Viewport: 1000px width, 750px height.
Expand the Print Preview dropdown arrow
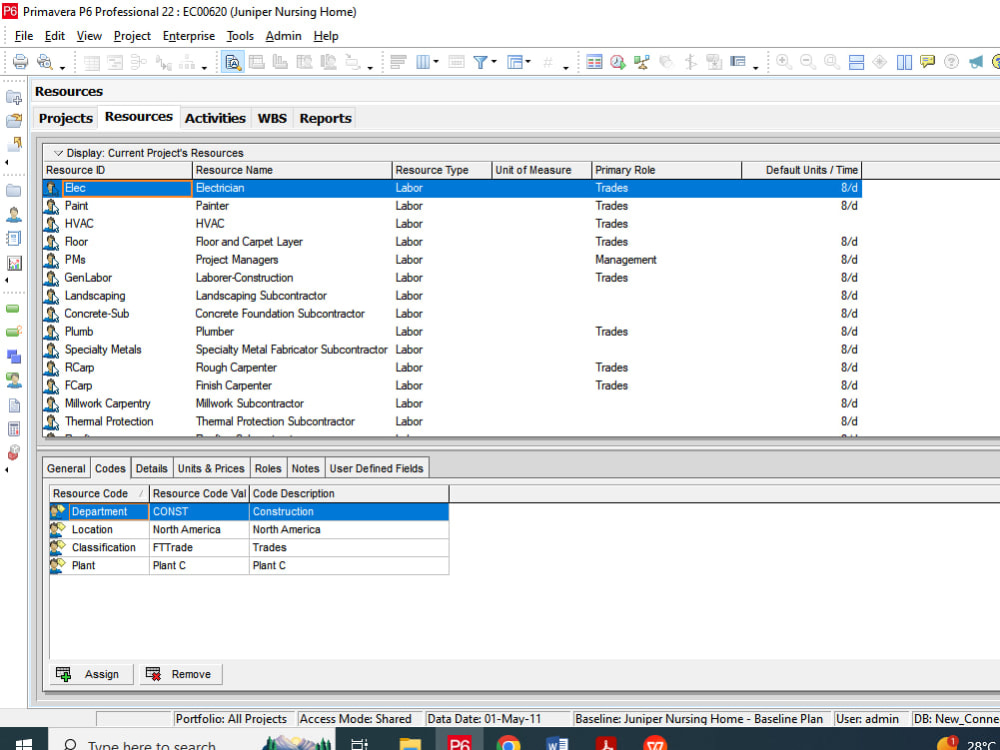(62, 67)
